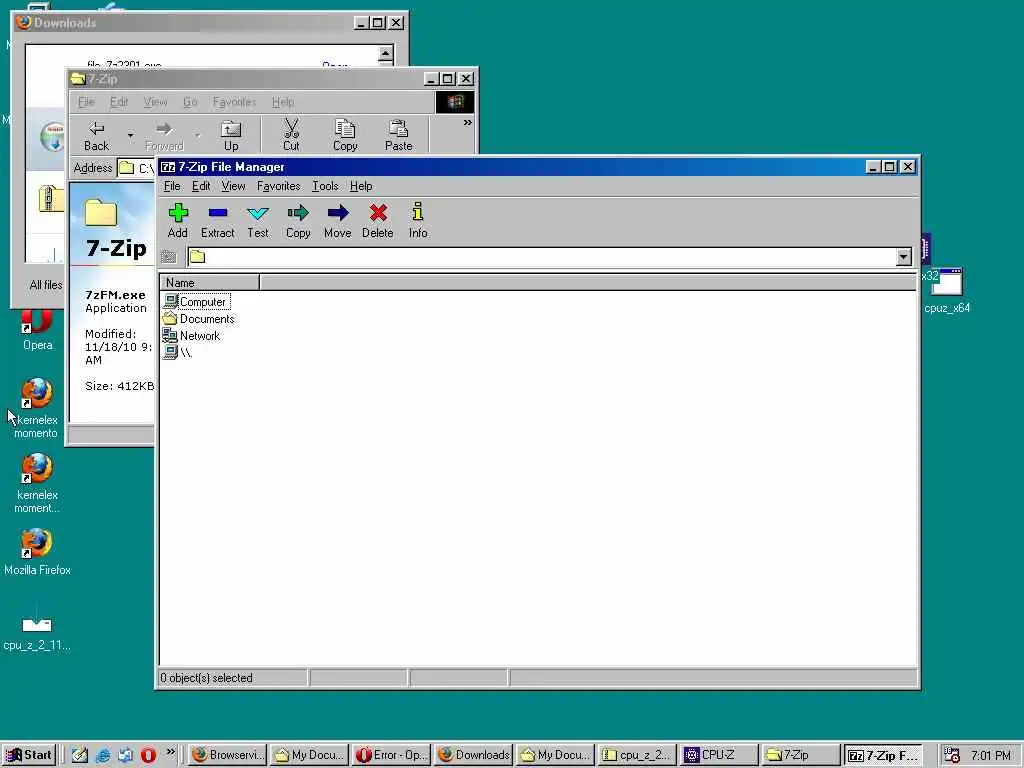This screenshot has width=1024, height=768.
Task: Expand the quick launch overflow chevron
Action: pyautogui.click(x=170, y=752)
